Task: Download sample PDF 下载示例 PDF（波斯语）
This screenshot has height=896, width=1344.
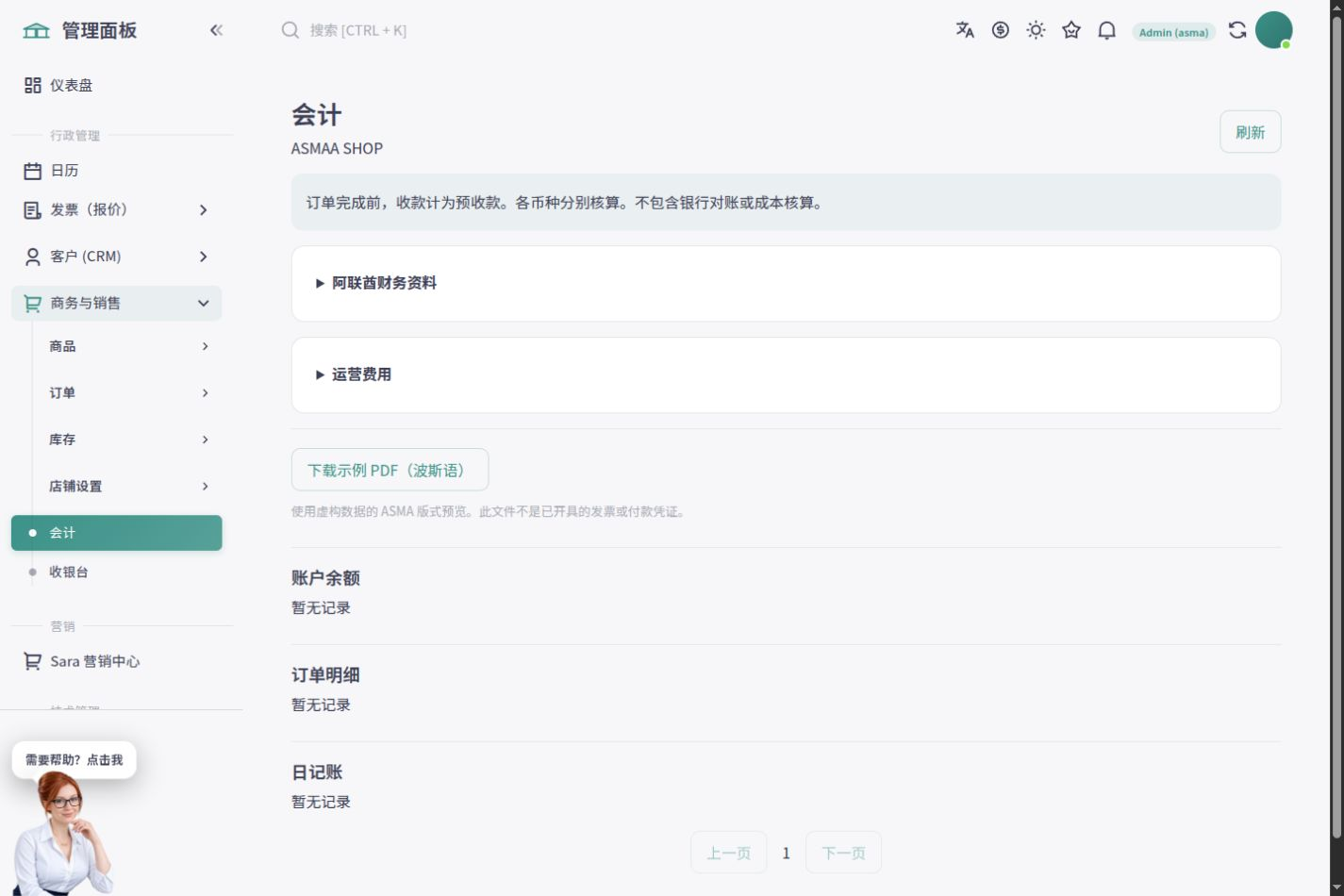Action: 390,470
